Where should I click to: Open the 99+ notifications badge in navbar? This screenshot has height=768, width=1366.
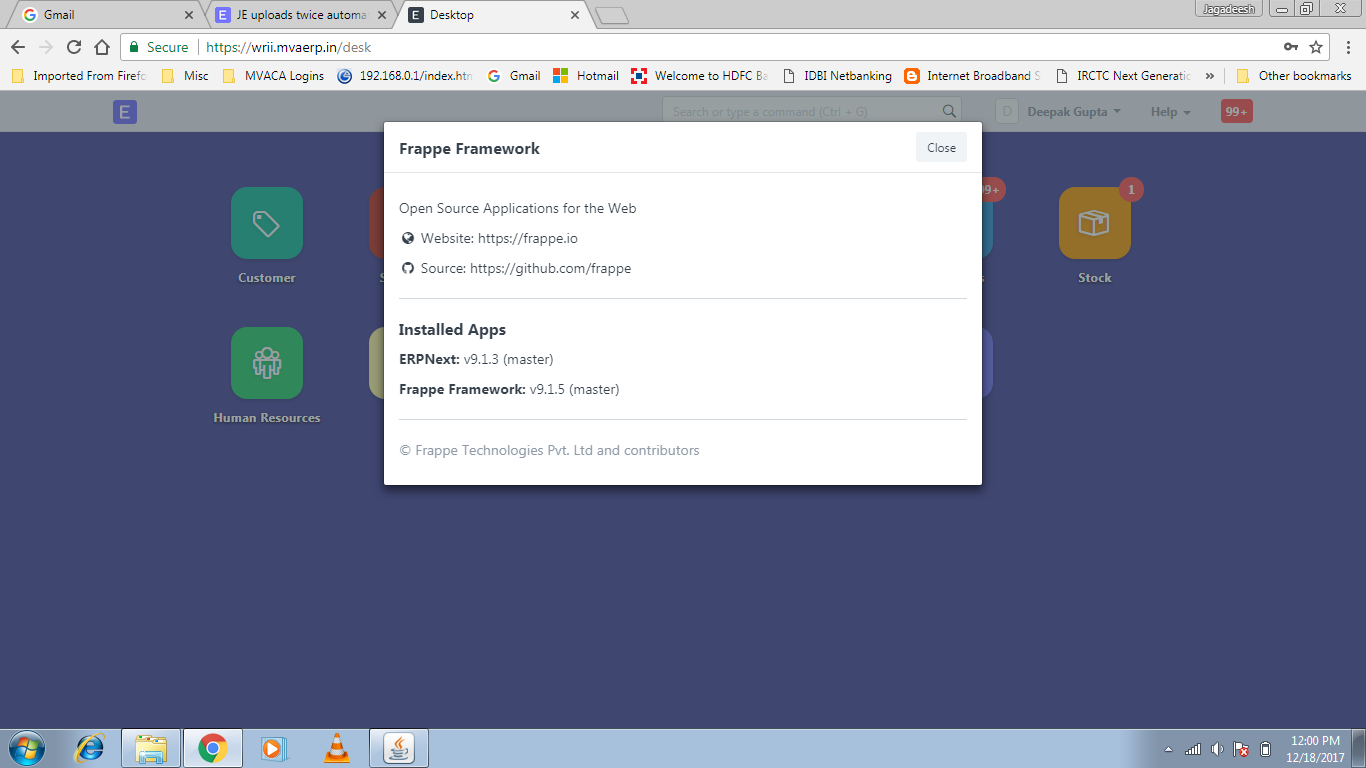point(1237,112)
